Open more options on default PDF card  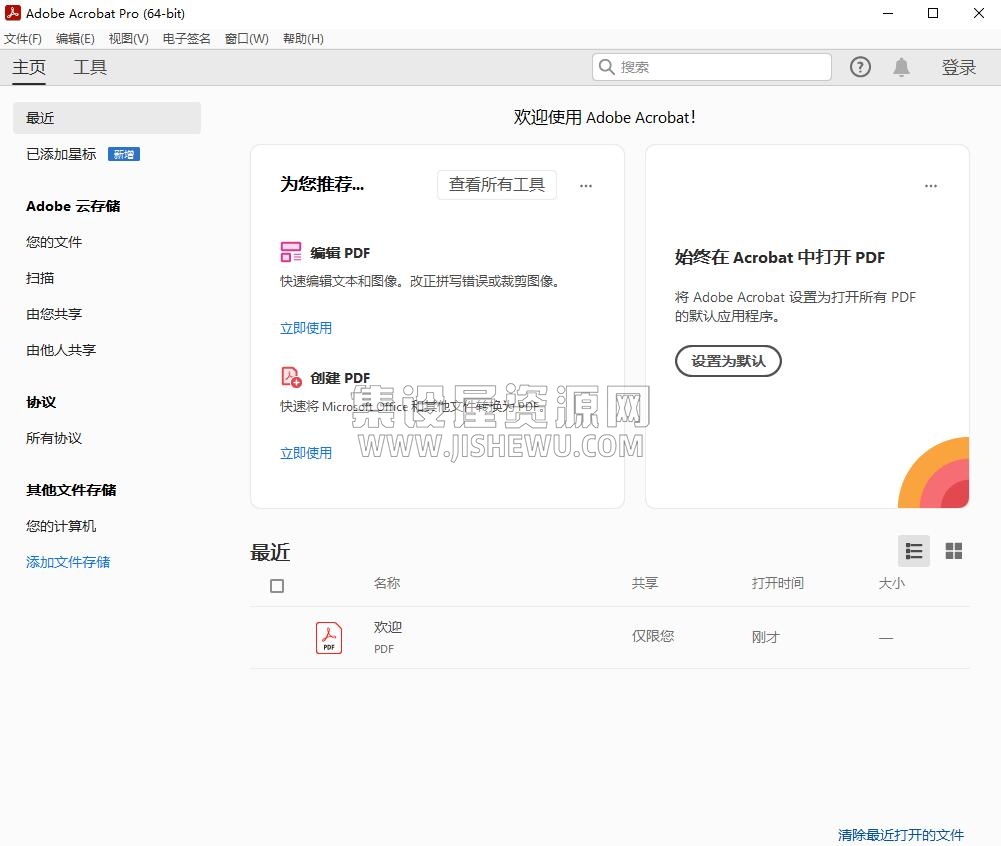click(931, 186)
